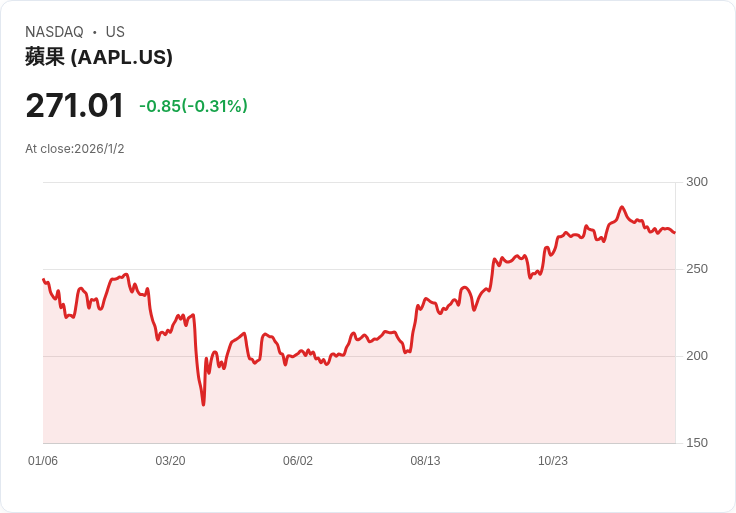
Task: Select the 01/06 date on x-axis
Action: 43,461
